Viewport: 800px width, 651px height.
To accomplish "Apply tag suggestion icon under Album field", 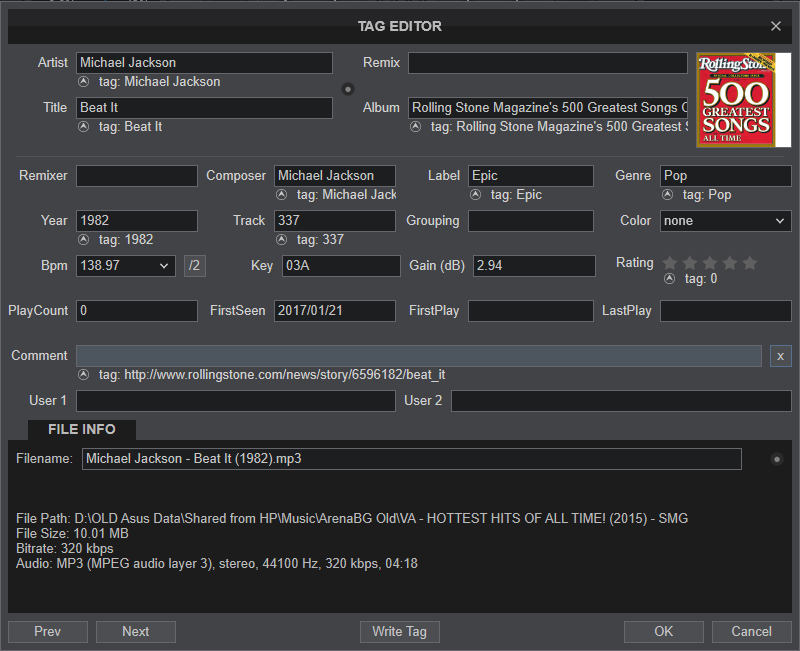I will click(416, 127).
